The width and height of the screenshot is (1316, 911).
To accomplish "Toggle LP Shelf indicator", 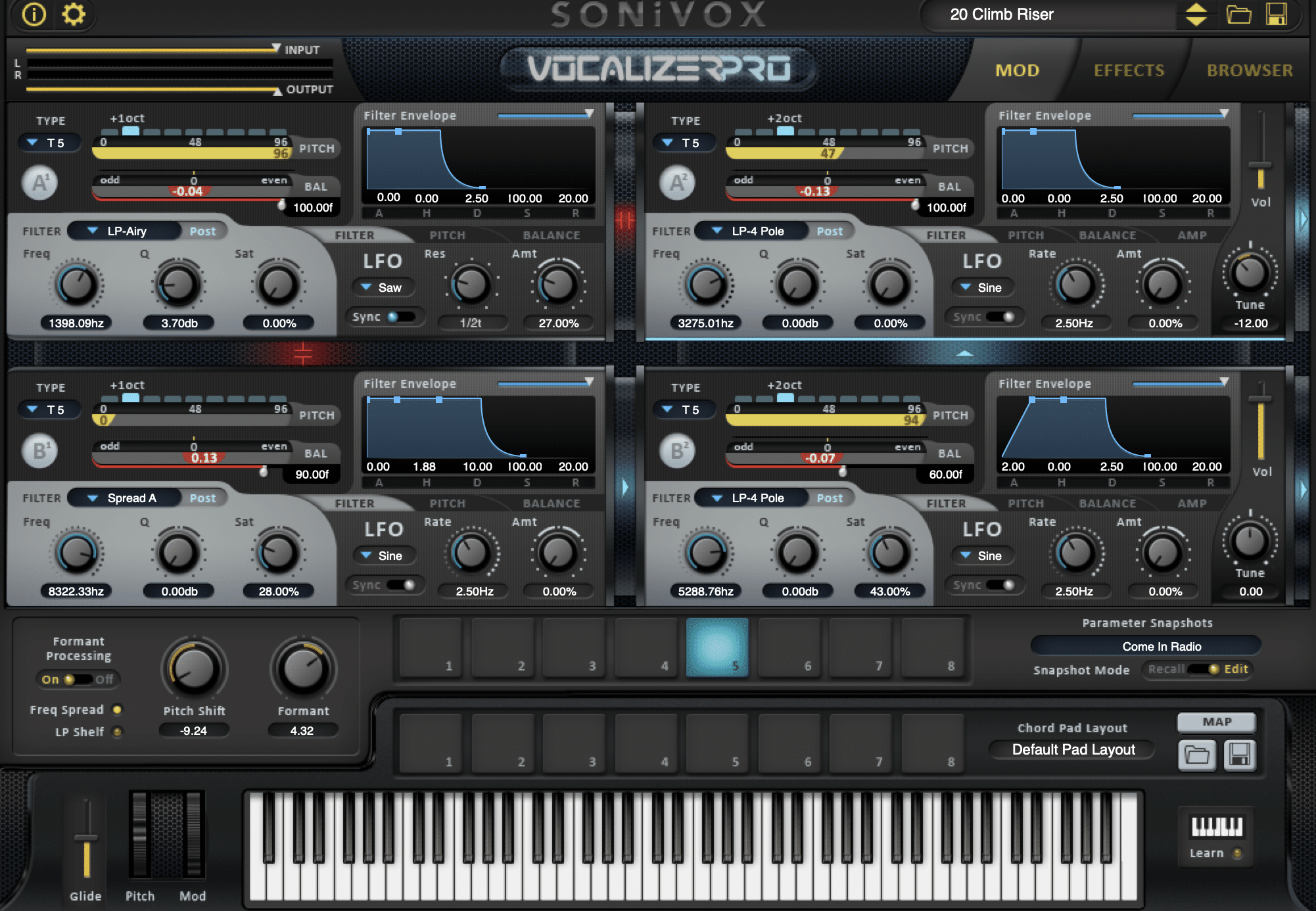I will [x=117, y=732].
